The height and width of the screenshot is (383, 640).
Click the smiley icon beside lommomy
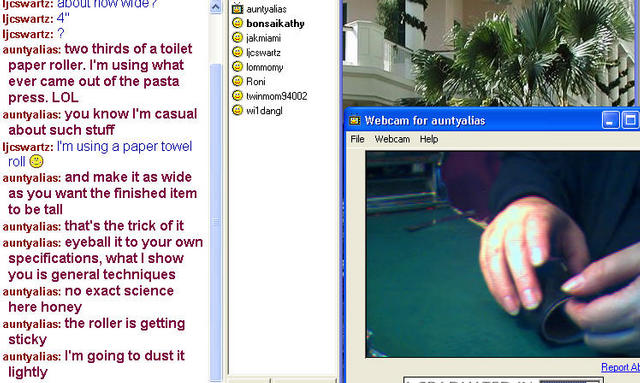(237, 67)
